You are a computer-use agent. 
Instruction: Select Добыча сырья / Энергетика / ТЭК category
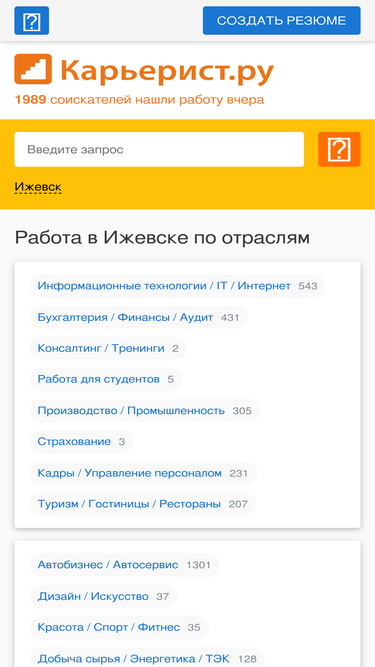[147, 658]
